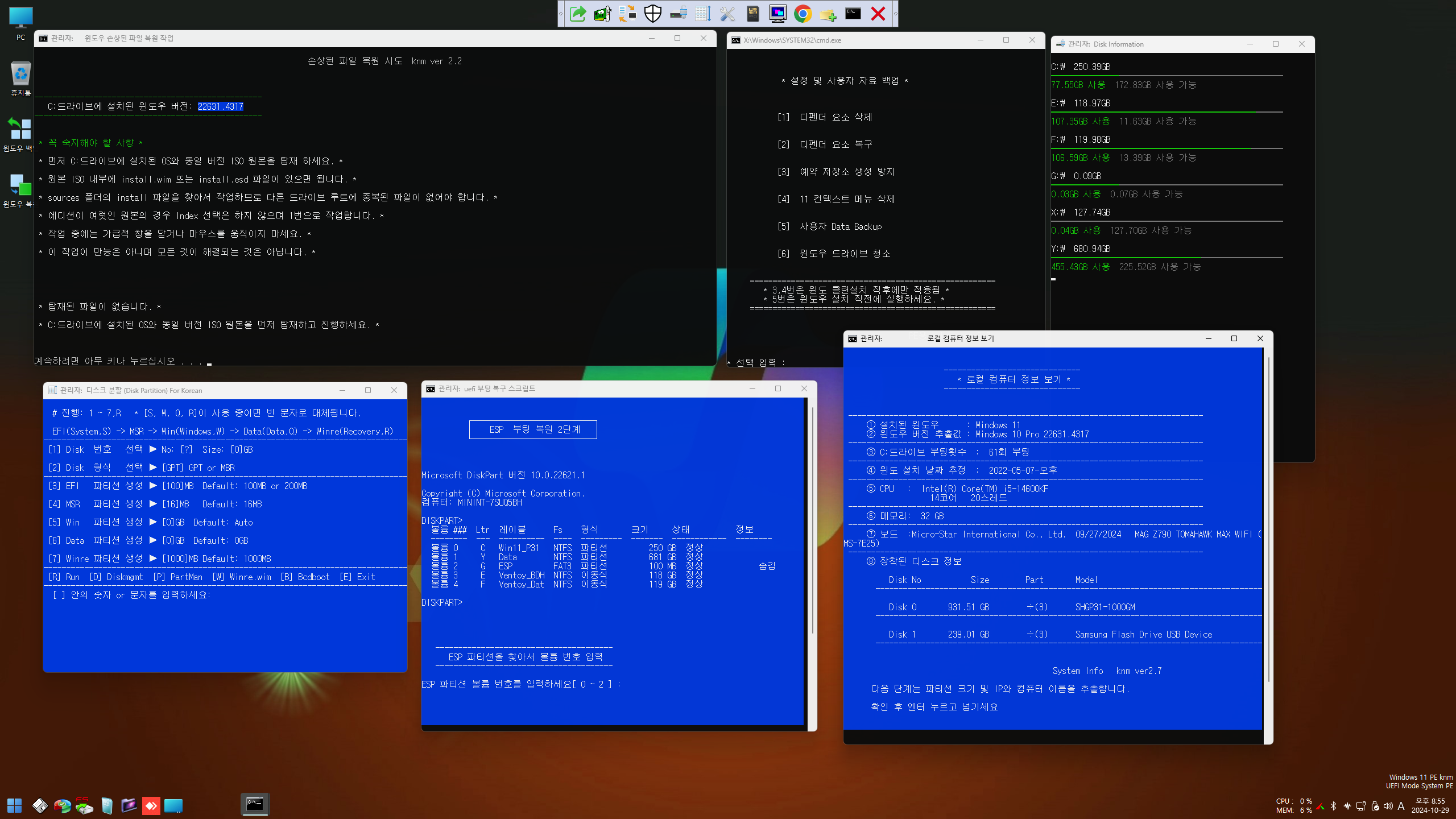Click '[4] 11 컨텍스트 메뉴 삭제' line
Viewport: 1456px width, 819px height.
836,199
